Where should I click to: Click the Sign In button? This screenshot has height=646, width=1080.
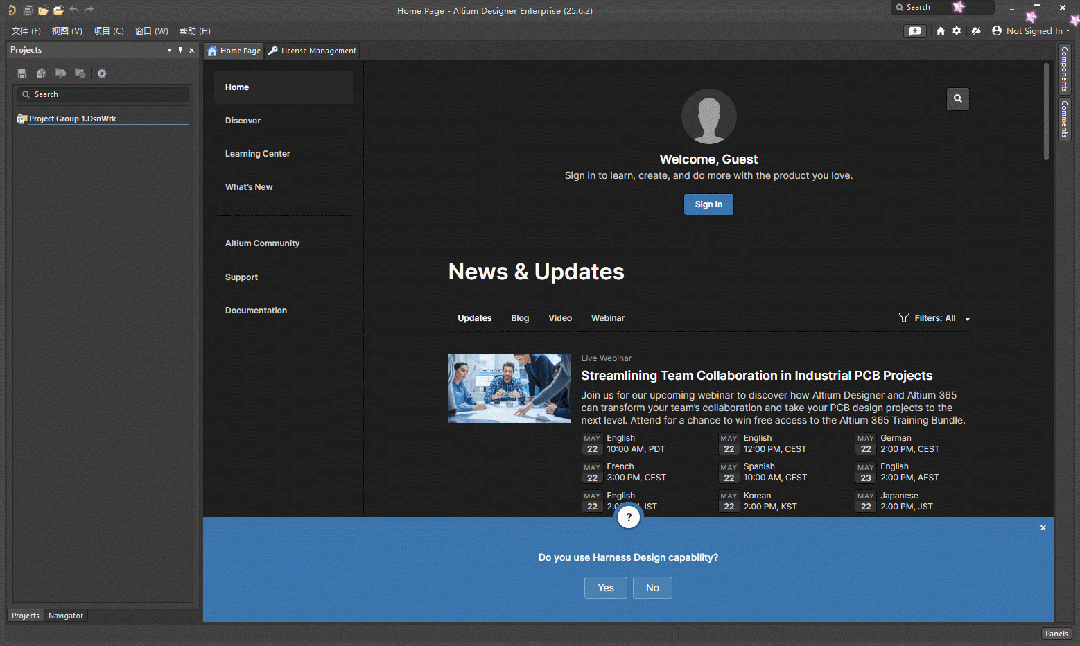tap(708, 205)
